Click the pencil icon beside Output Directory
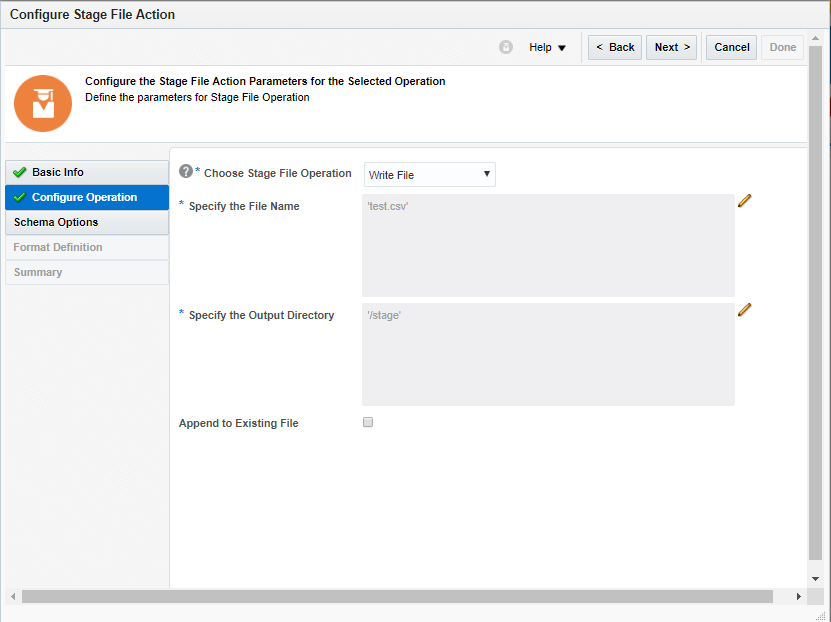Screen dimensions: 831x622 pos(744,310)
